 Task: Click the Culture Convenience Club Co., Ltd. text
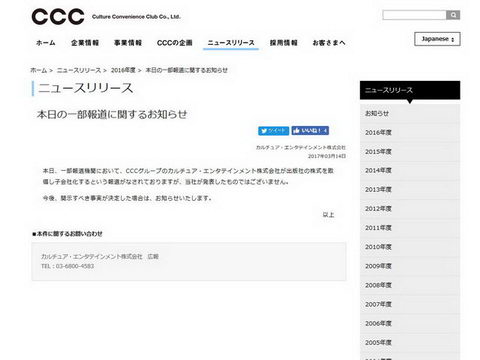tap(136, 17)
